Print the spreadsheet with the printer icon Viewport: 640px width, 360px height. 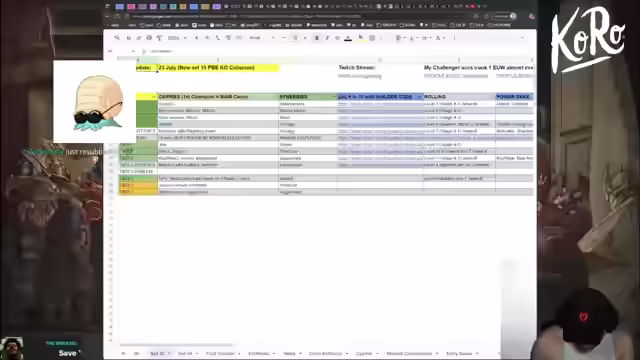149,38
